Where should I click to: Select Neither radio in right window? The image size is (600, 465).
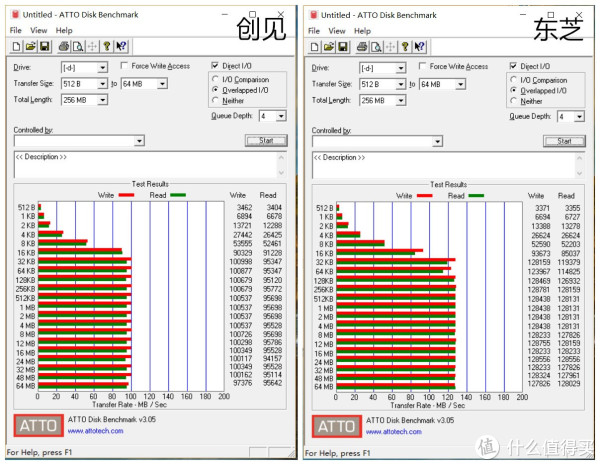(x=514, y=101)
